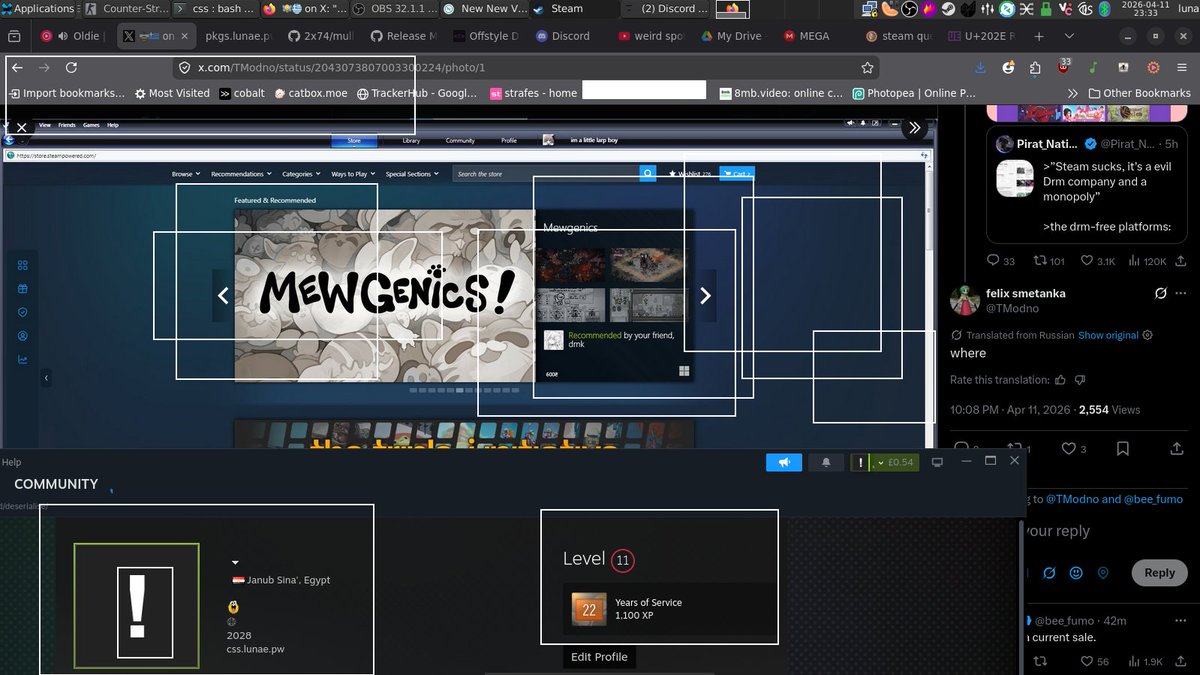Click the Steam store search magnifier button
This screenshot has height=675, width=1200.
647,173
